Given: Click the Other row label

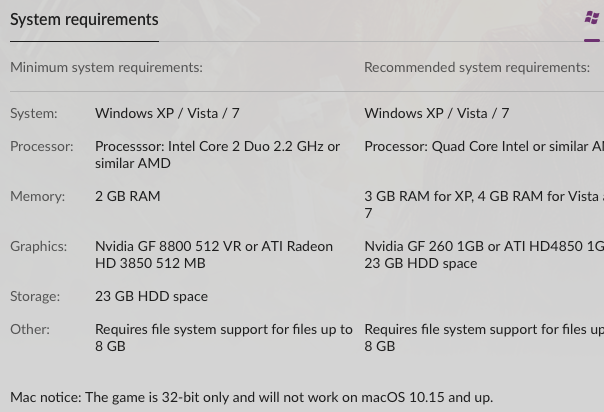Looking at the screenshot, I should pos(30,330).
